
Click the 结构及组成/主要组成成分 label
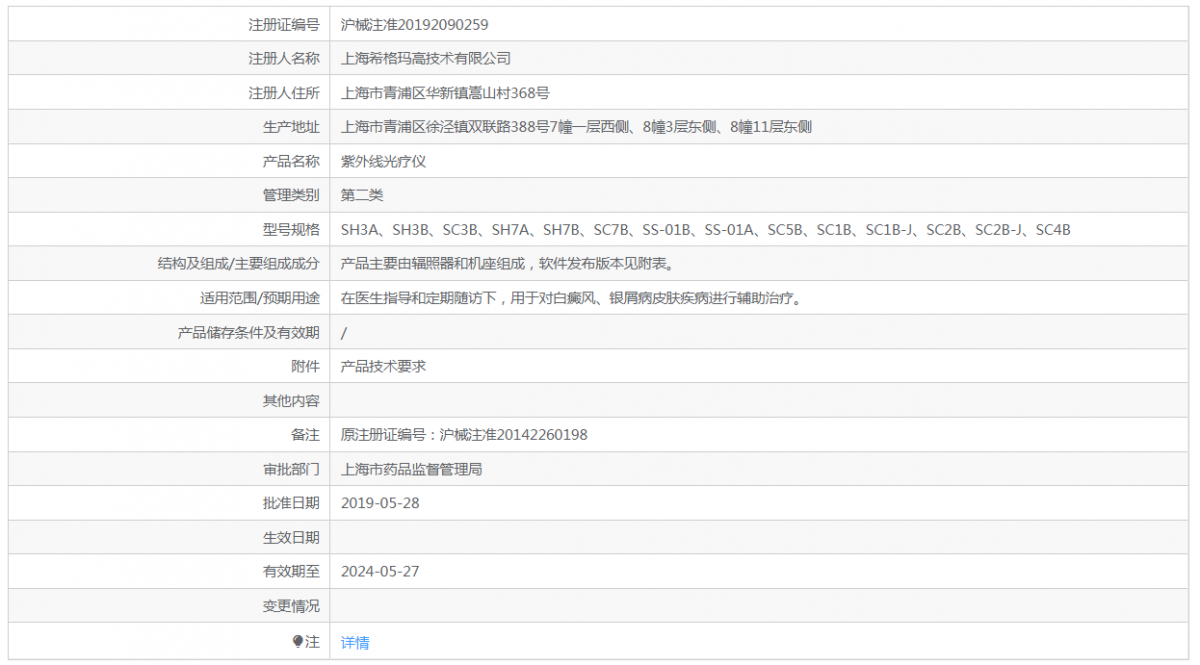[239, 264]
